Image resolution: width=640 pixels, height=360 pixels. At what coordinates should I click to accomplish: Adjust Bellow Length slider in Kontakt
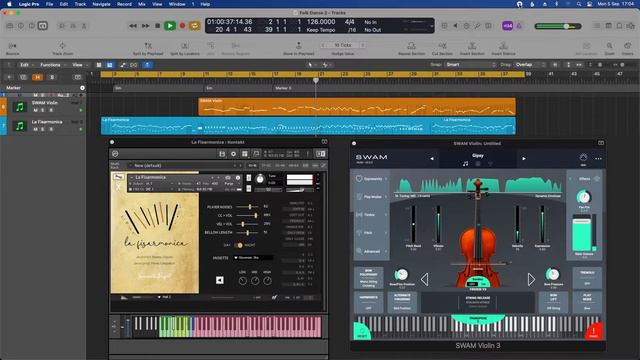[x=247, y=233]
